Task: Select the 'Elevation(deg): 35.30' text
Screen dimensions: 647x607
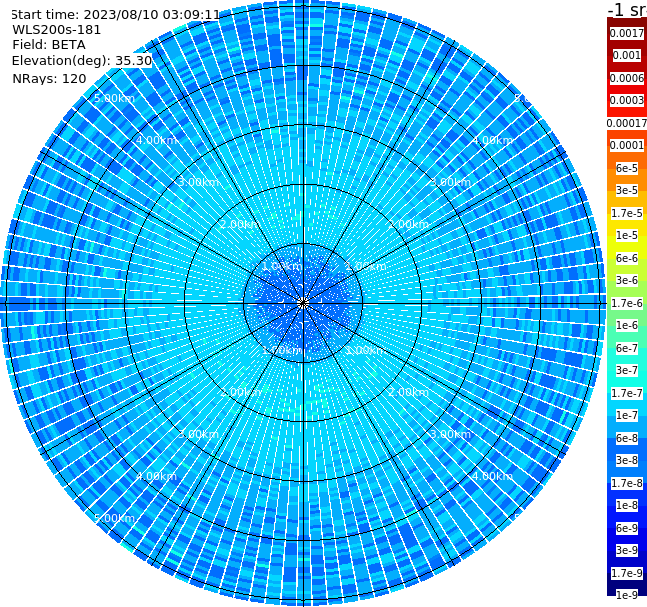Action: (82, 61)
